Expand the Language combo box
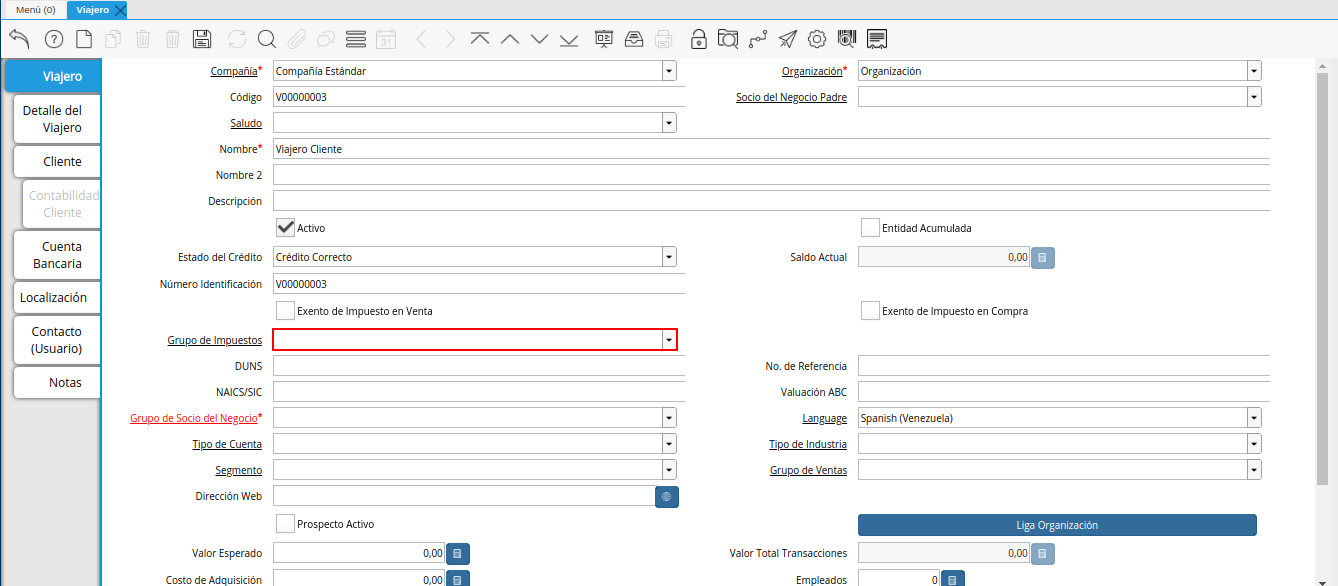This screenshot has width=1338, height=586. tap(1253, 418)
